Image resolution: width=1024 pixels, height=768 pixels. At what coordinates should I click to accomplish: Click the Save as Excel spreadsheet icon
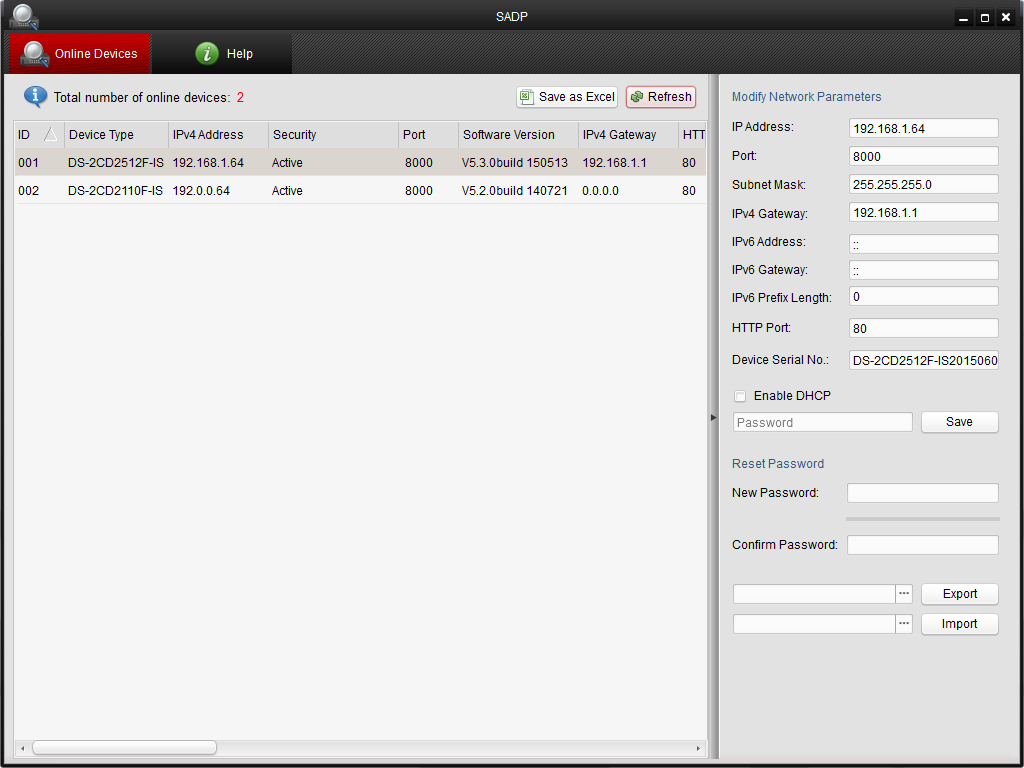click(x=527, y=97)
